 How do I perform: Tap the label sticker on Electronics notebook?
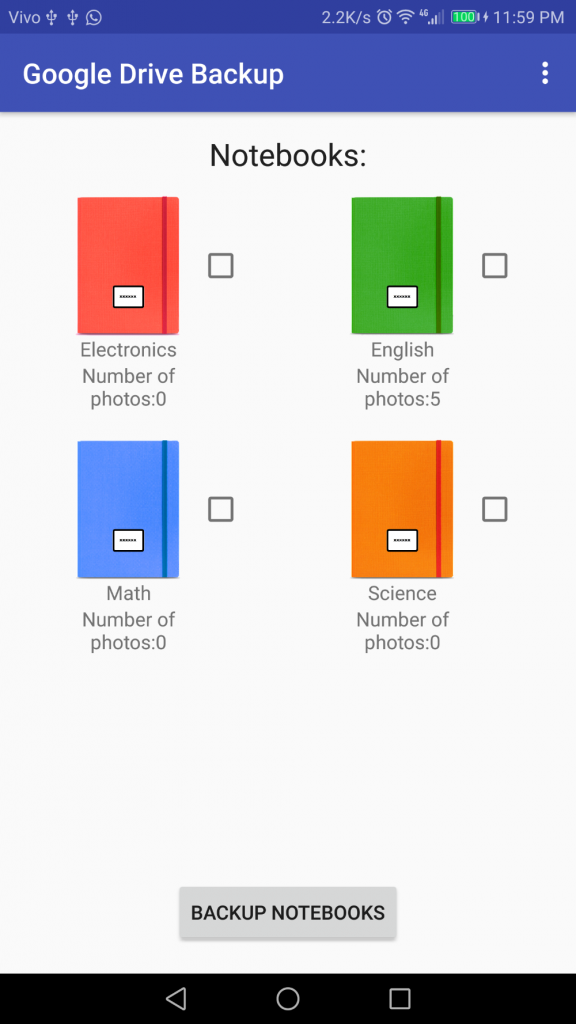click(x=128, y=296)
